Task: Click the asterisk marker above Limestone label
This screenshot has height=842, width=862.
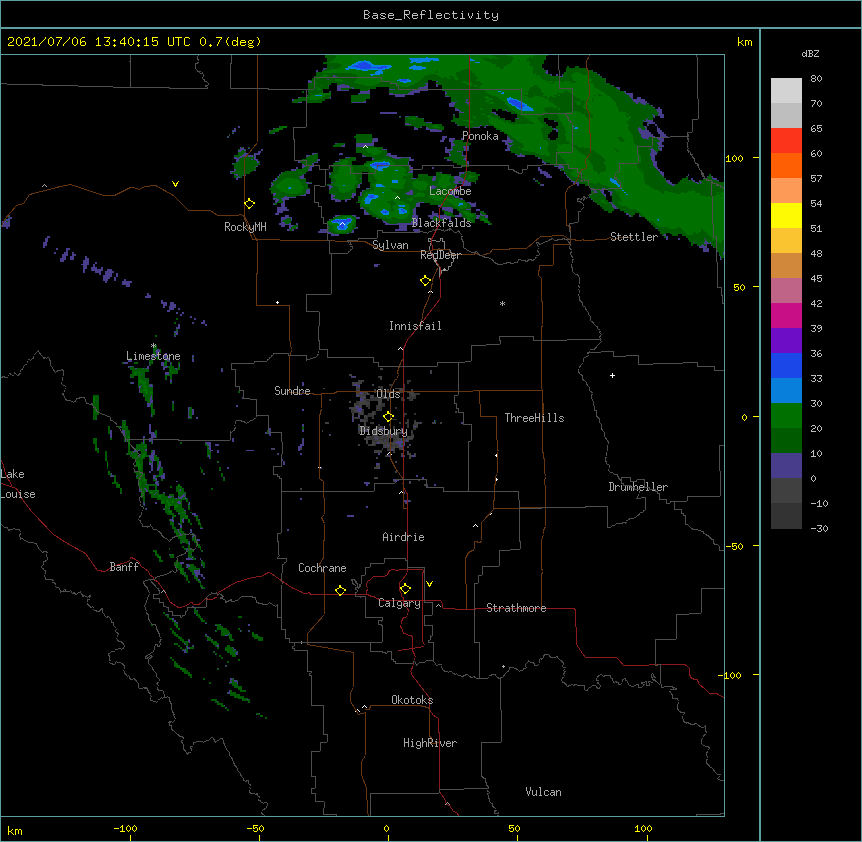Action: coord(153,346)
